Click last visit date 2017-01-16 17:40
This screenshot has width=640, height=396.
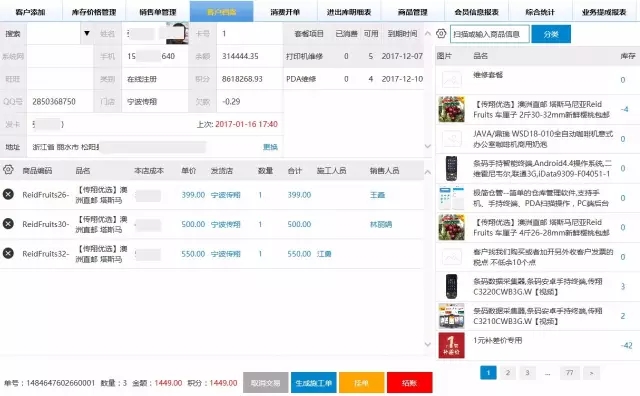tap(246, 124)
